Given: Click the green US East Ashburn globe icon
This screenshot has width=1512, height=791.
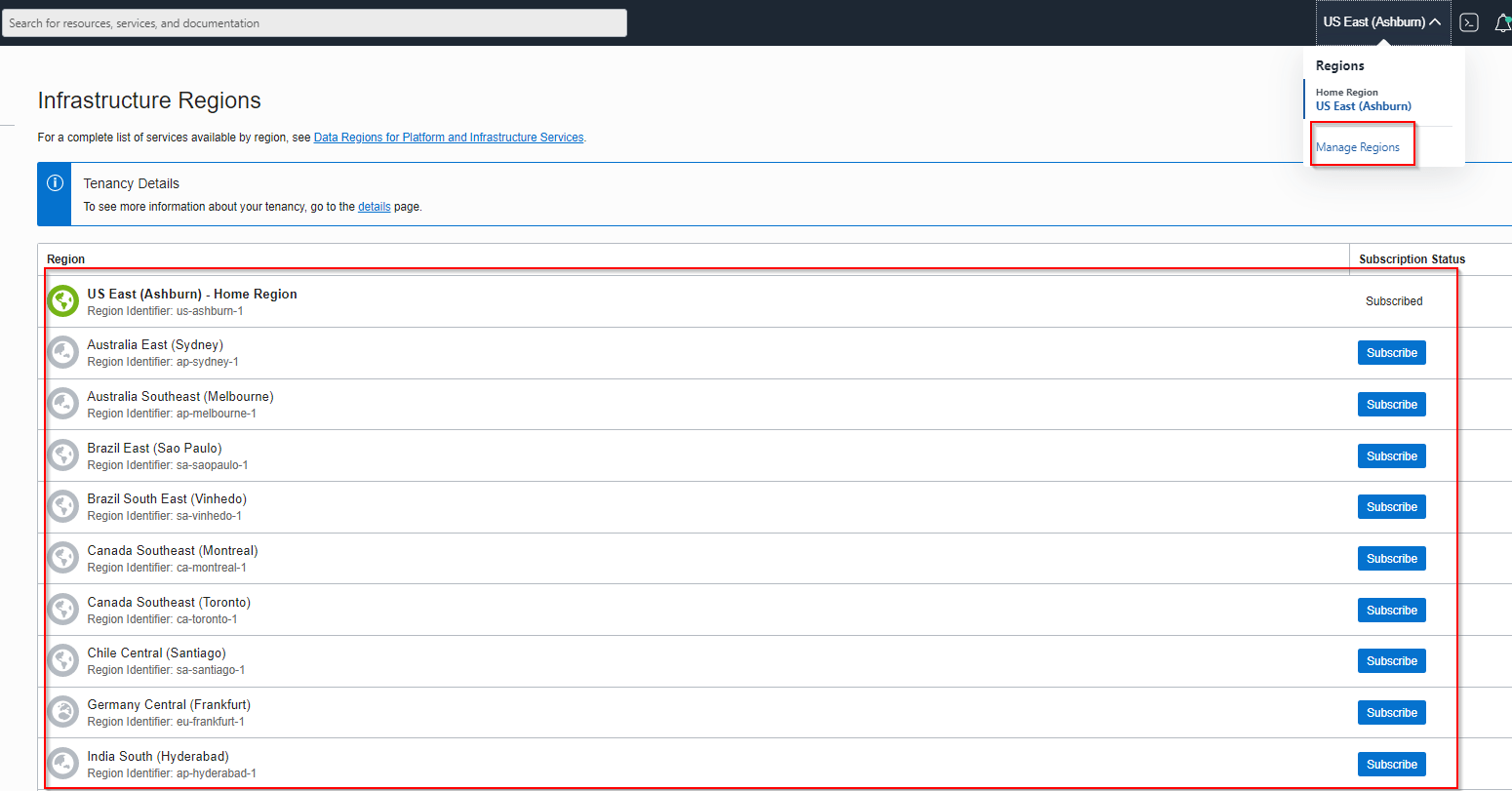Looking at the screenshot, I should 63,301.
